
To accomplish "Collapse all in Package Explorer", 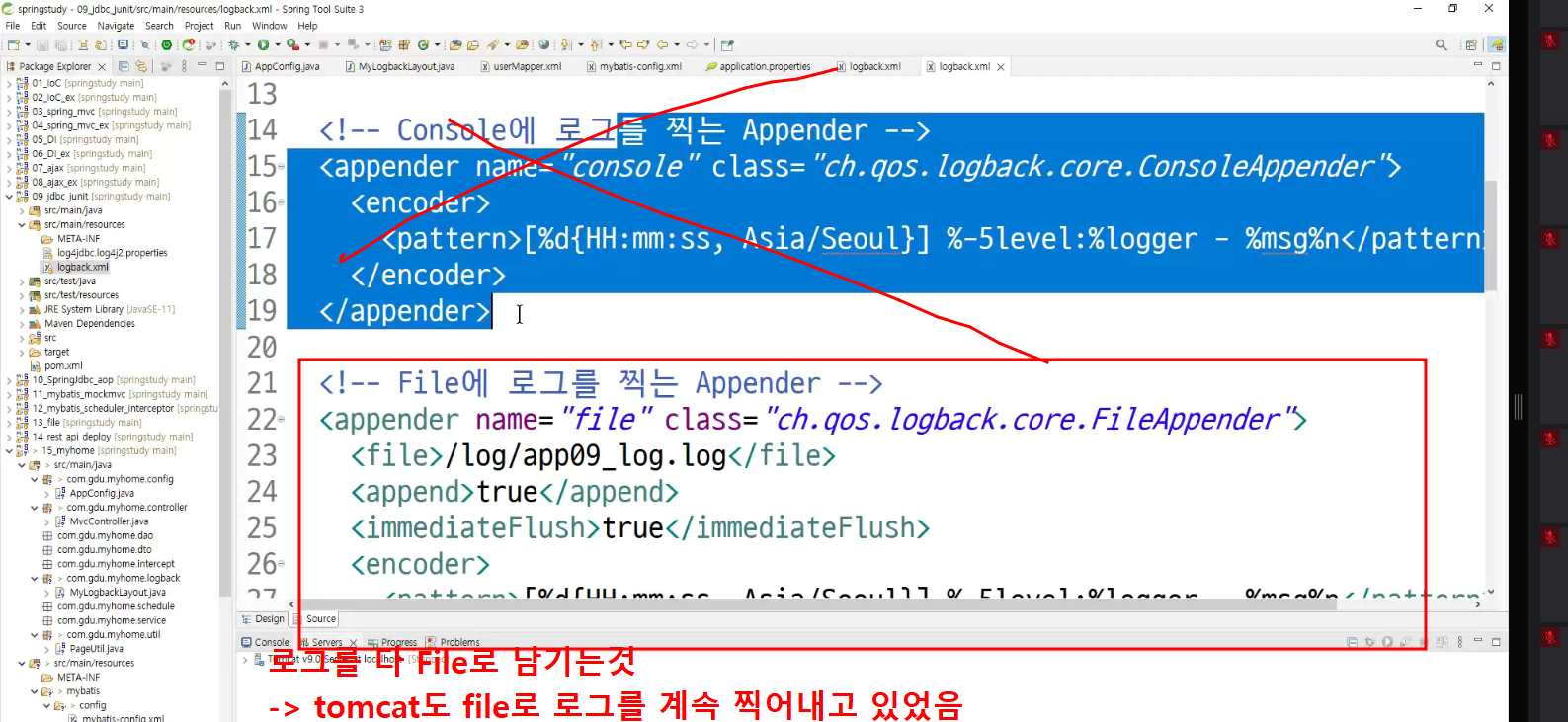I will click(x=124, y=66).
